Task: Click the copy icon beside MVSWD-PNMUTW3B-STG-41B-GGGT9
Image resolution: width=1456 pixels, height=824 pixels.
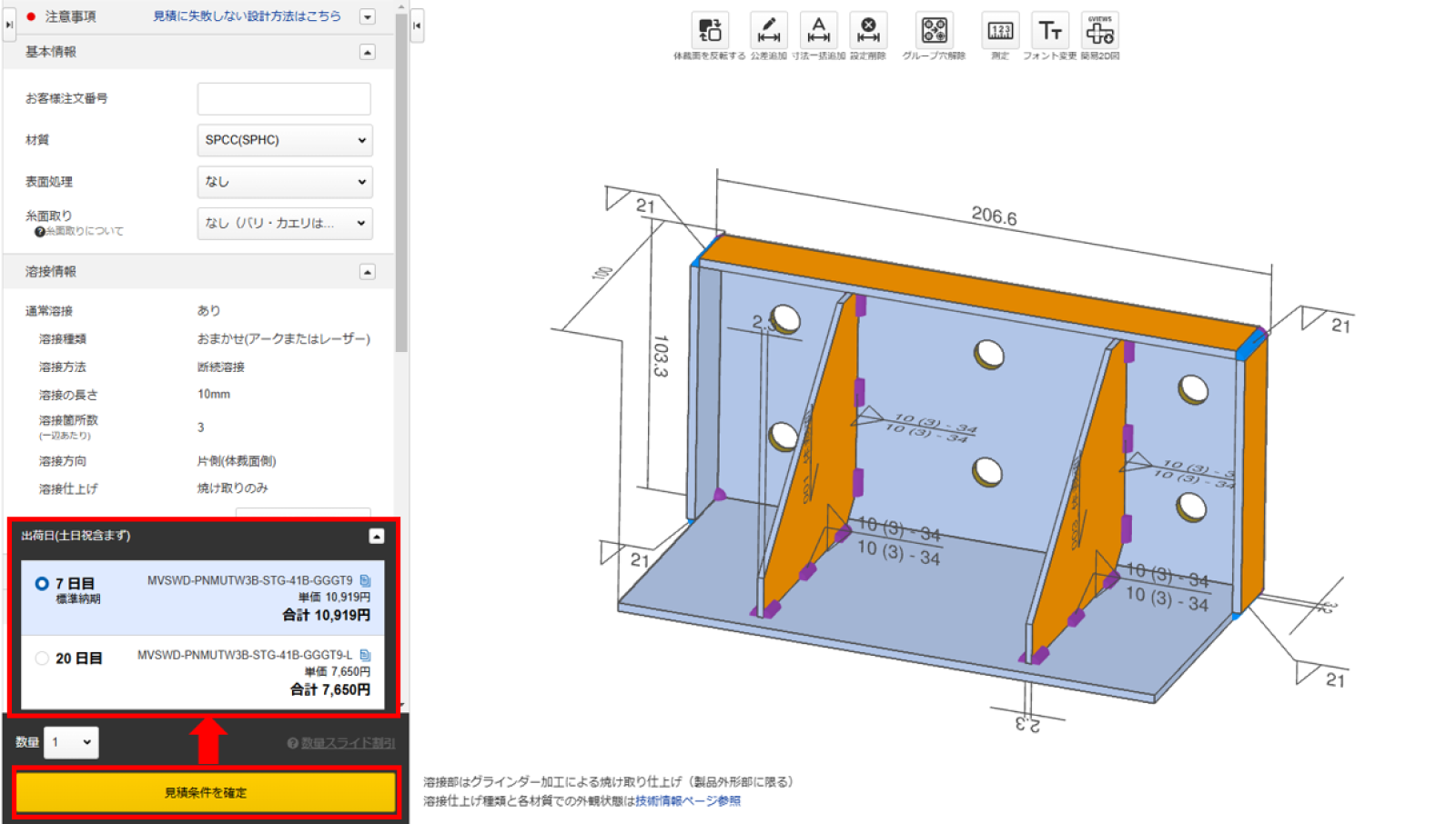Action: (x=364, y=582)
